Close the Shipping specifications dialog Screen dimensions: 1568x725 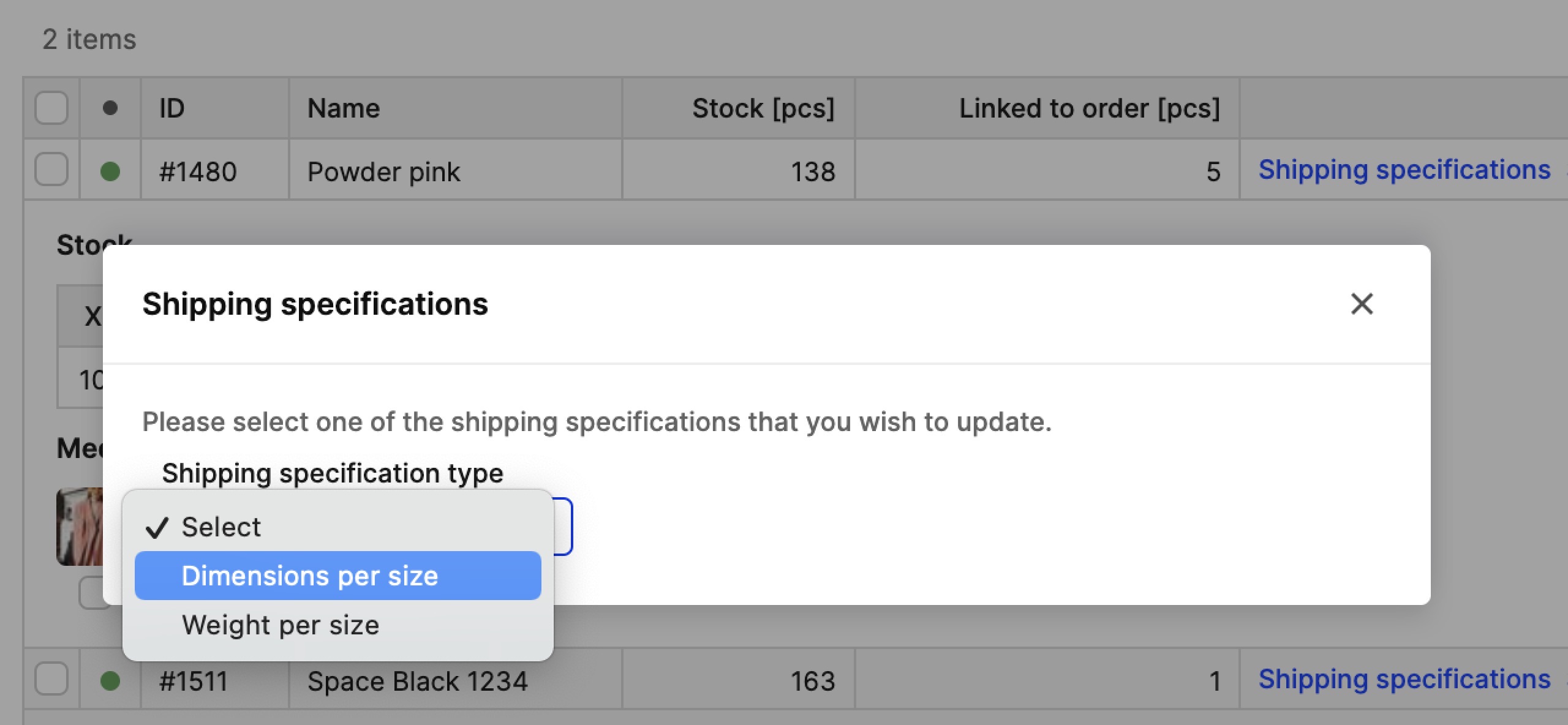coord(1362,304)
